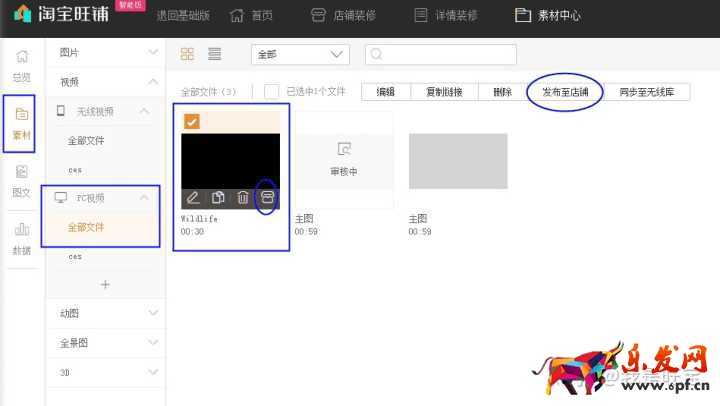Delete Wildlife video via trash icon

[243, 199]
